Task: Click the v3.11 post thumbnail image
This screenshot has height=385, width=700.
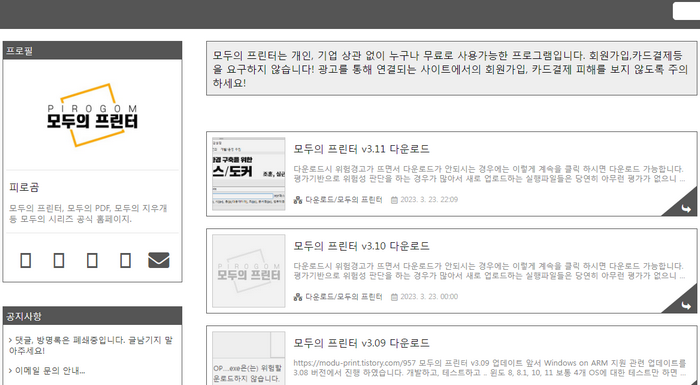Action: pyautogui.click(x=249, y=174)
